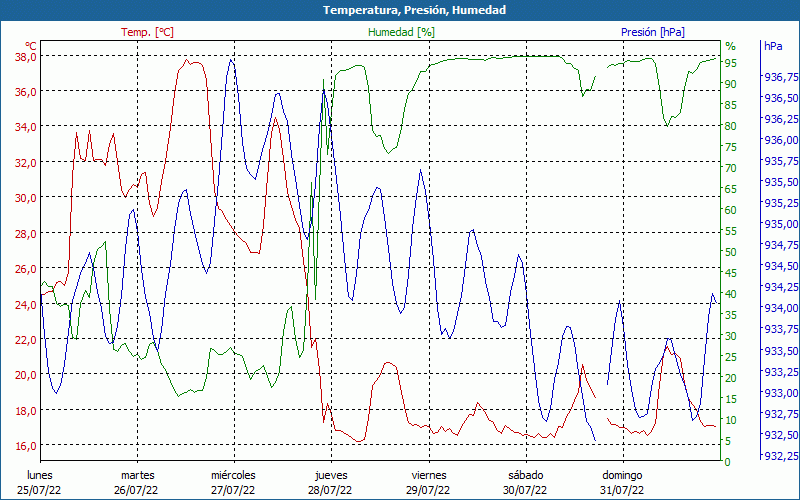Click the '95' humidity axis value

(731, 63)
